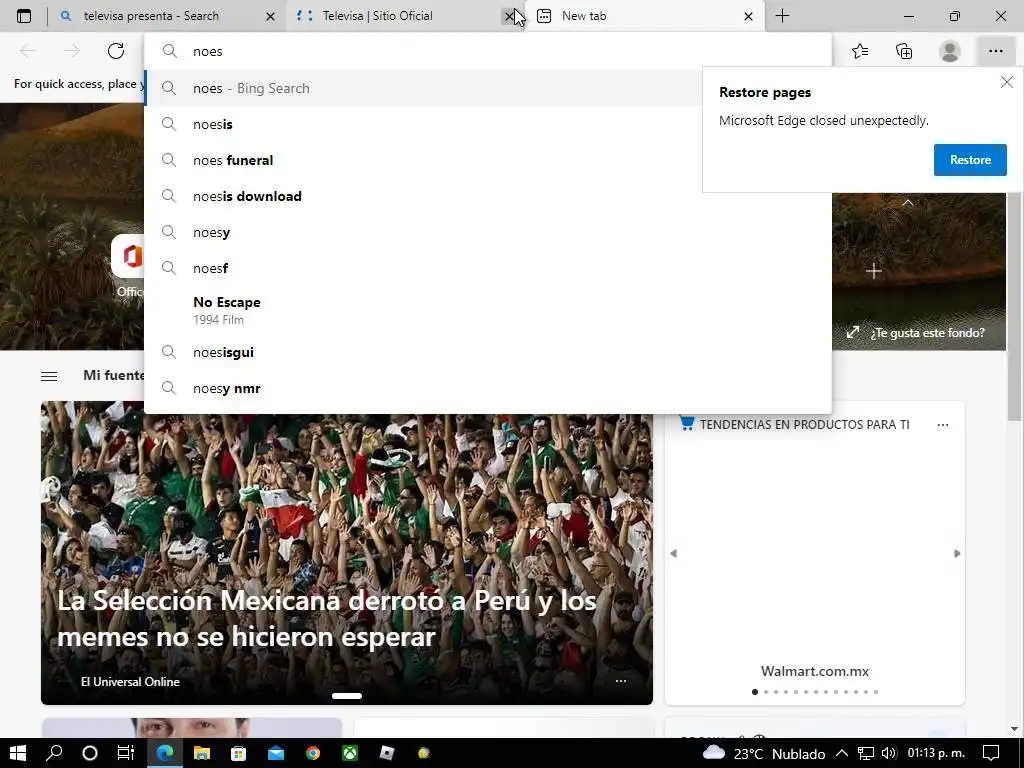
Task: Open Cortana from the taskbar
Action: pyautogui.click(x=90, y=753)
